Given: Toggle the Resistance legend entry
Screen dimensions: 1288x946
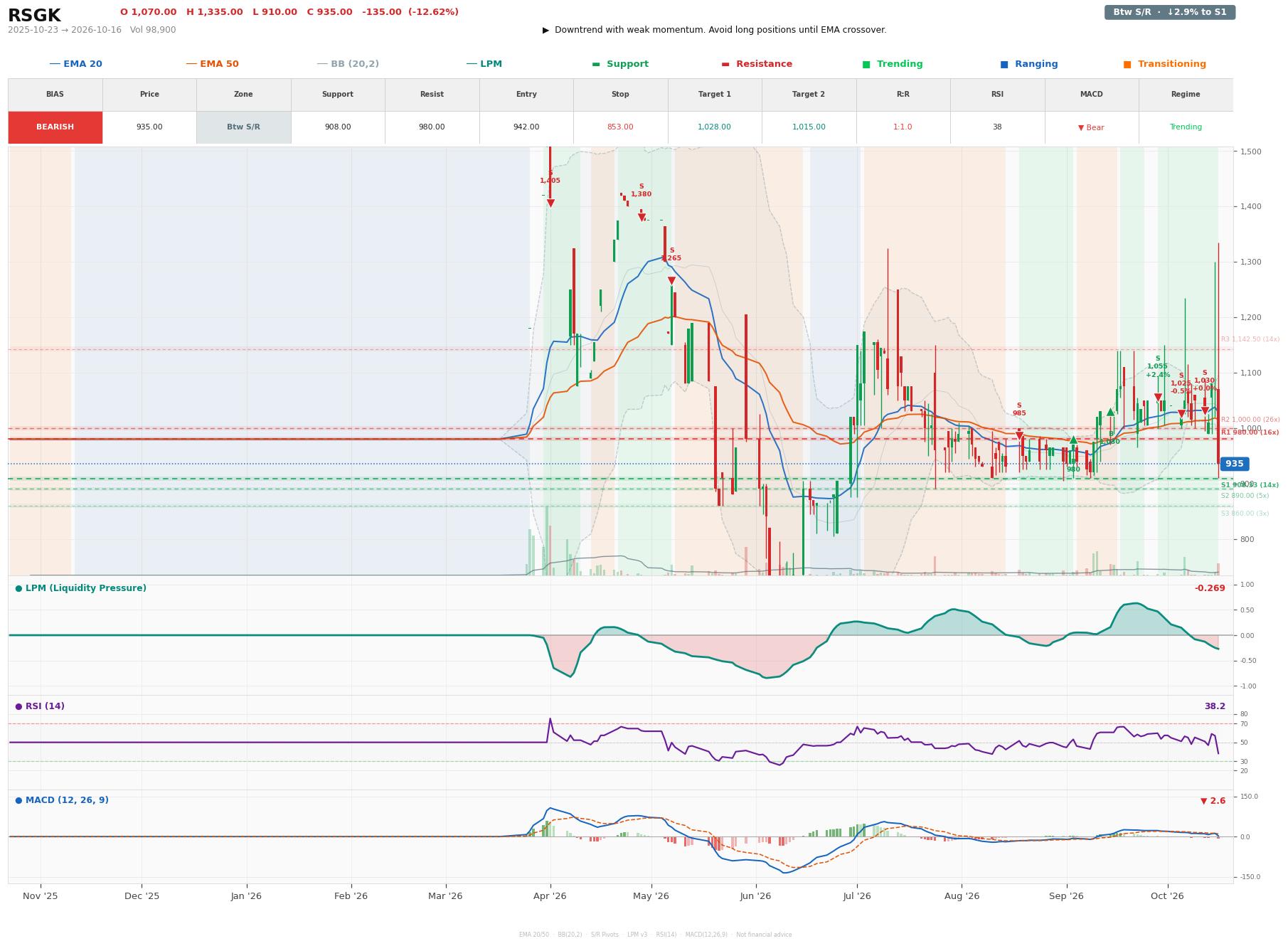Looking at the screenshot, I should tap(757, 64).
